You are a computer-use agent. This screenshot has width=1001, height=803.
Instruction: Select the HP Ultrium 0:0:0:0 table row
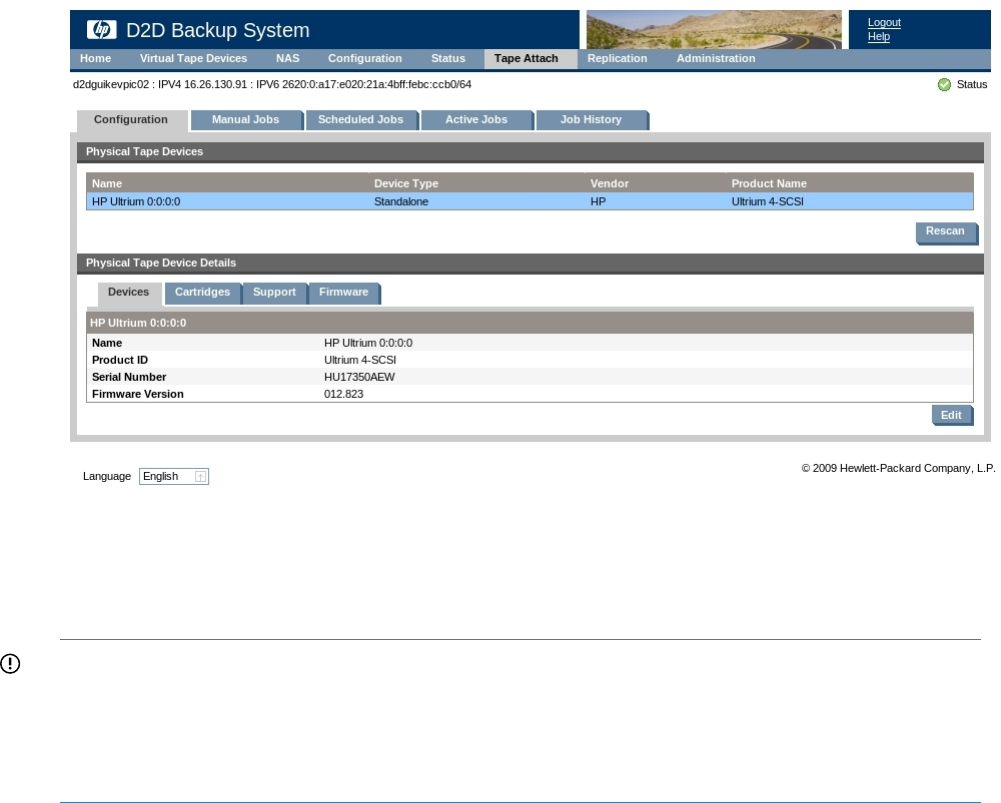530,202
